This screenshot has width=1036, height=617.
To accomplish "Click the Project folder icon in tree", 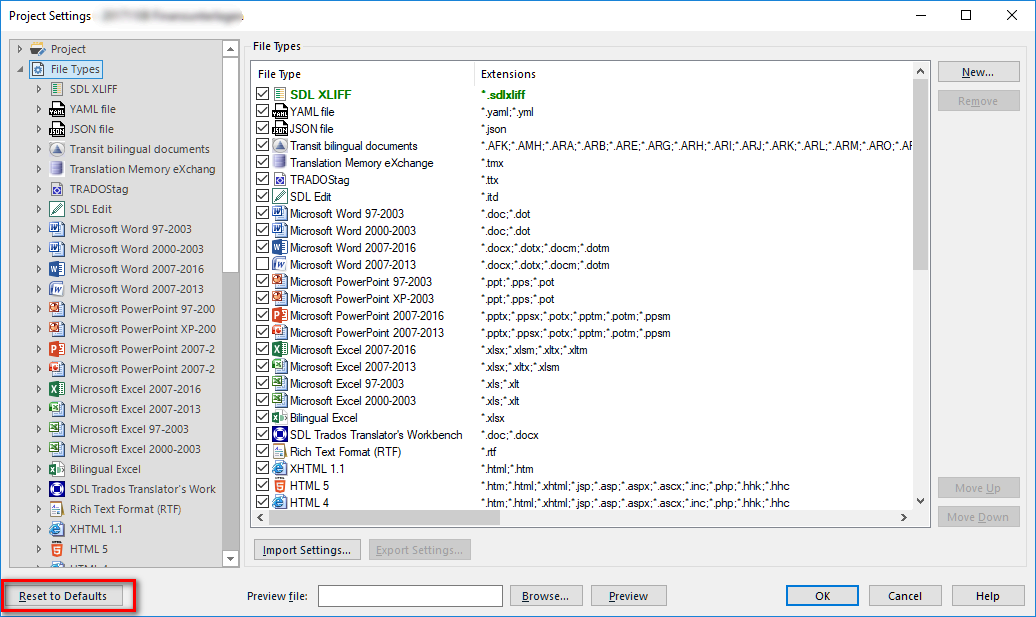I will pos(38,49).
